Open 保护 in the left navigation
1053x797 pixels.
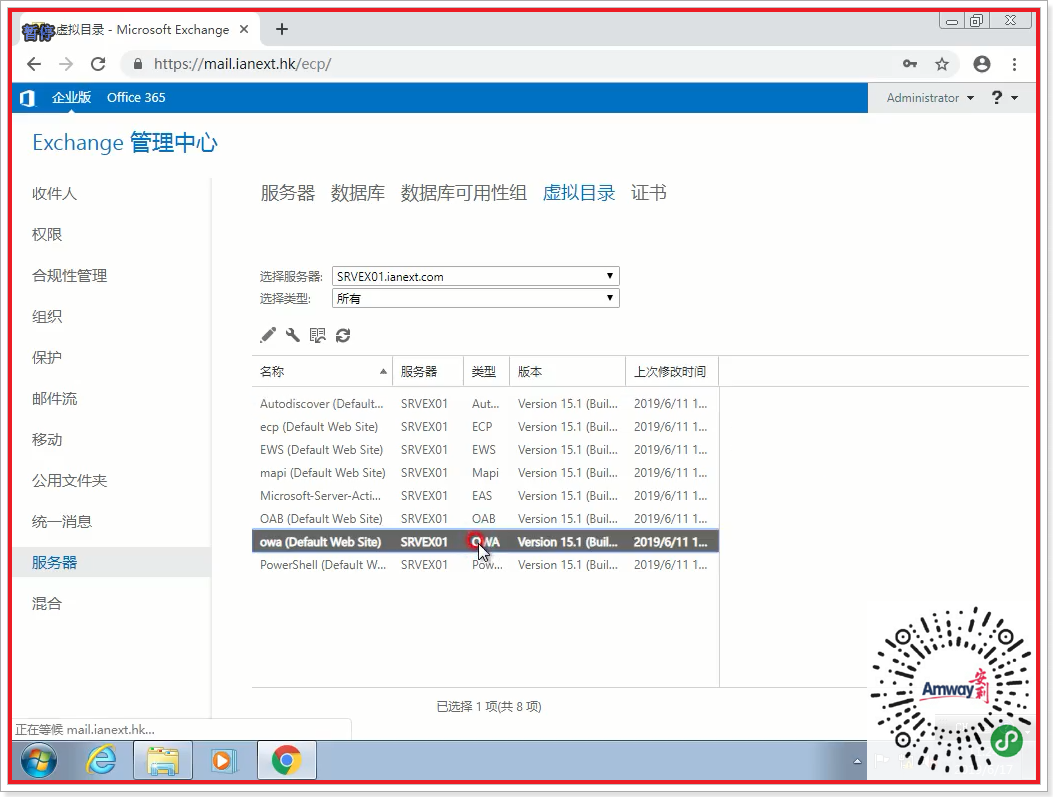(47, 357)
